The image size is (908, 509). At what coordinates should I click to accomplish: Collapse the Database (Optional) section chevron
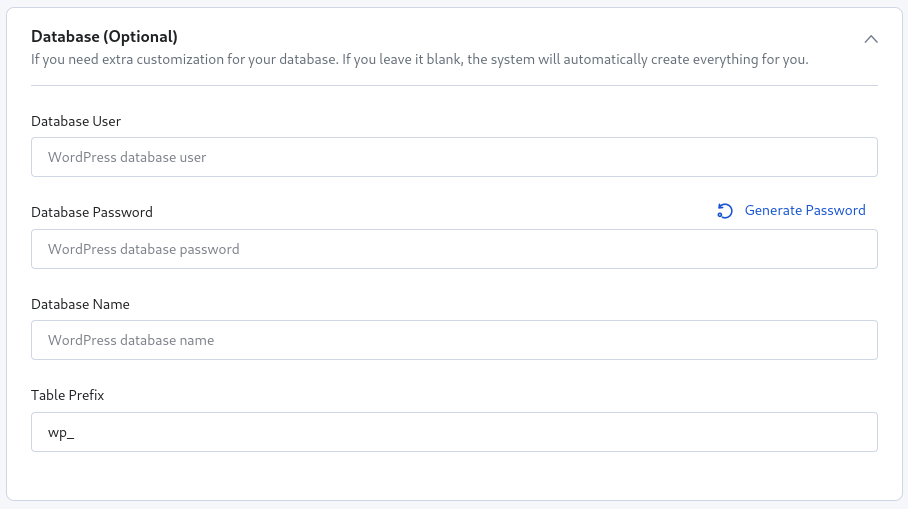[x=871, y=39]
